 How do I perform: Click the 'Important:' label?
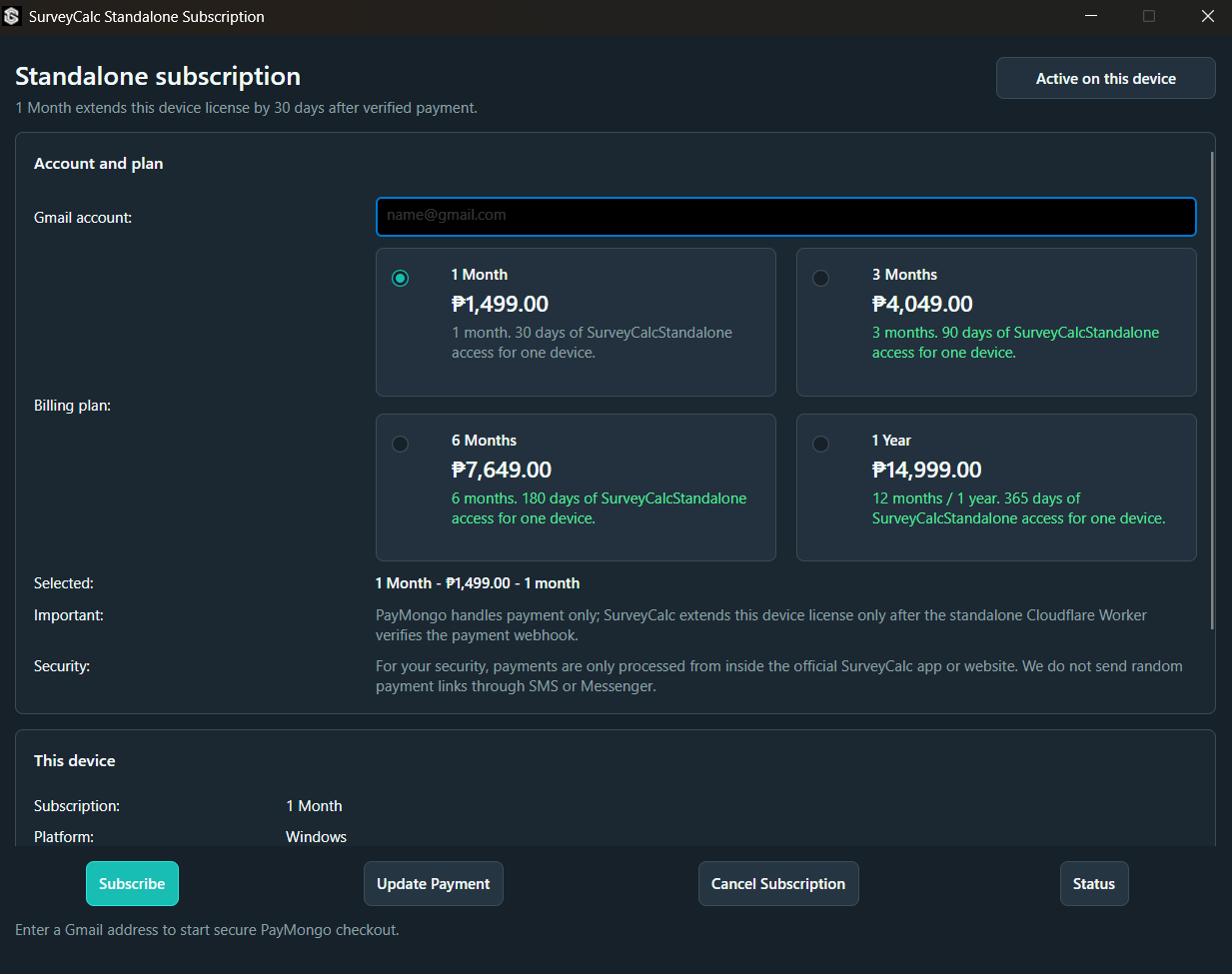69,615
